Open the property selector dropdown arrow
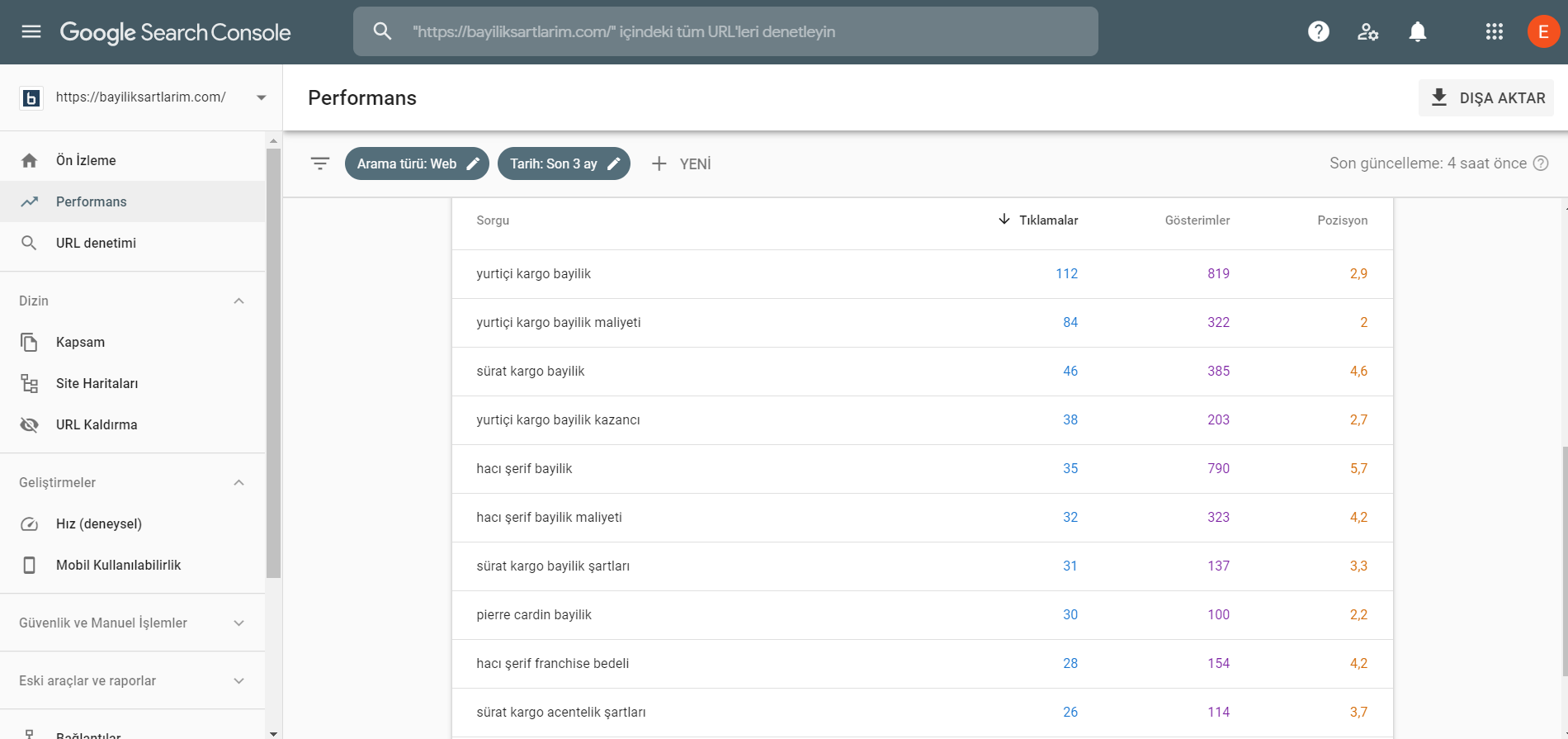The width and height of the screenshot is (1568, 739). (262, 97)
